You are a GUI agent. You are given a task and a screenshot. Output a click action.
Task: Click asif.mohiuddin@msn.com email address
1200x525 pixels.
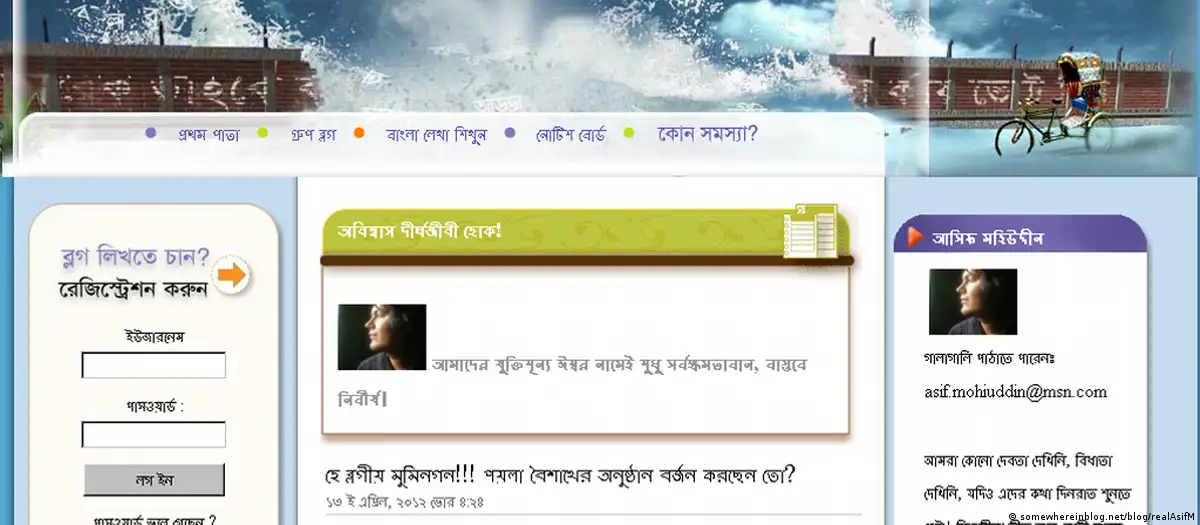pyautogui.click(x=1015, y=391)
